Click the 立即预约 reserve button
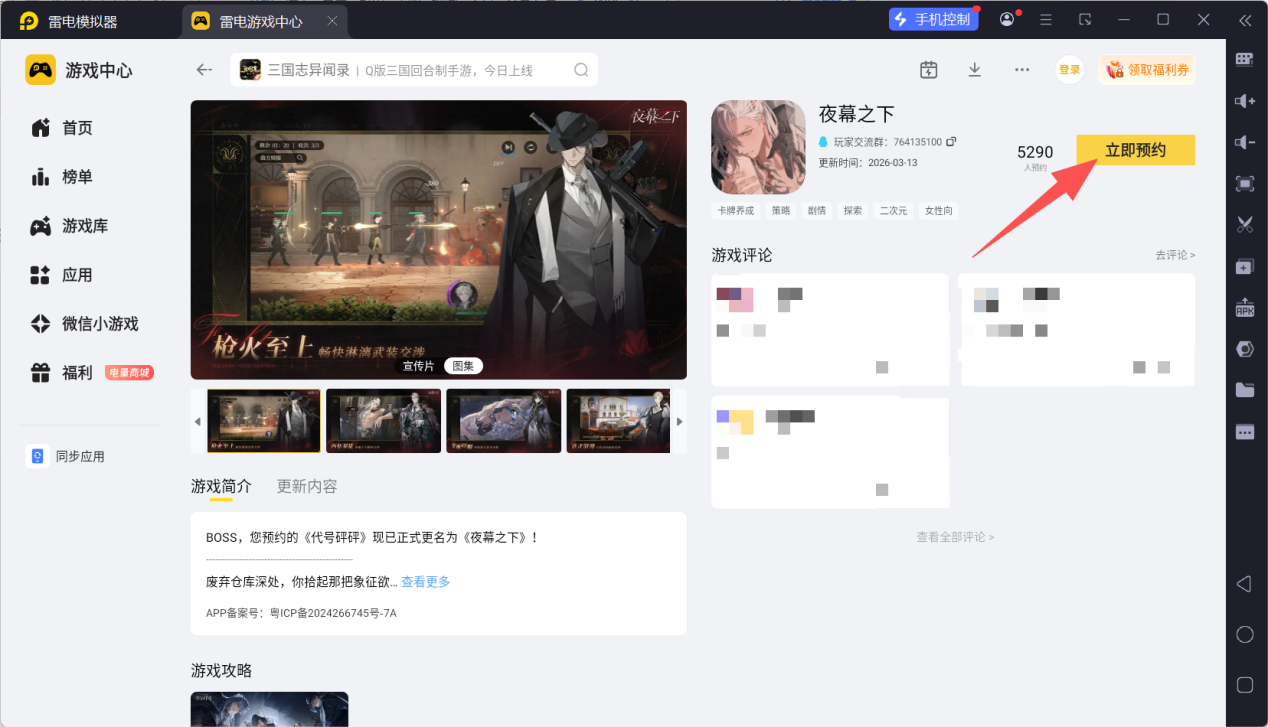The image size is (1268, 727). pyautogui.click(x=1136, y=150)
